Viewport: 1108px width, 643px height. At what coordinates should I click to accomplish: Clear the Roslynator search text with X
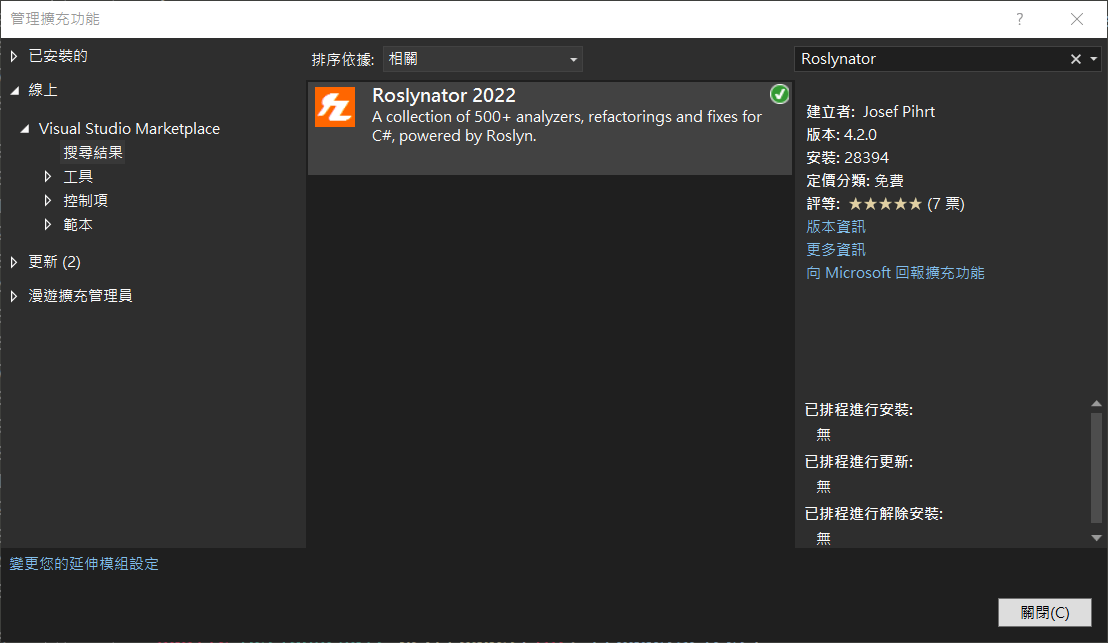(1076, 59)
